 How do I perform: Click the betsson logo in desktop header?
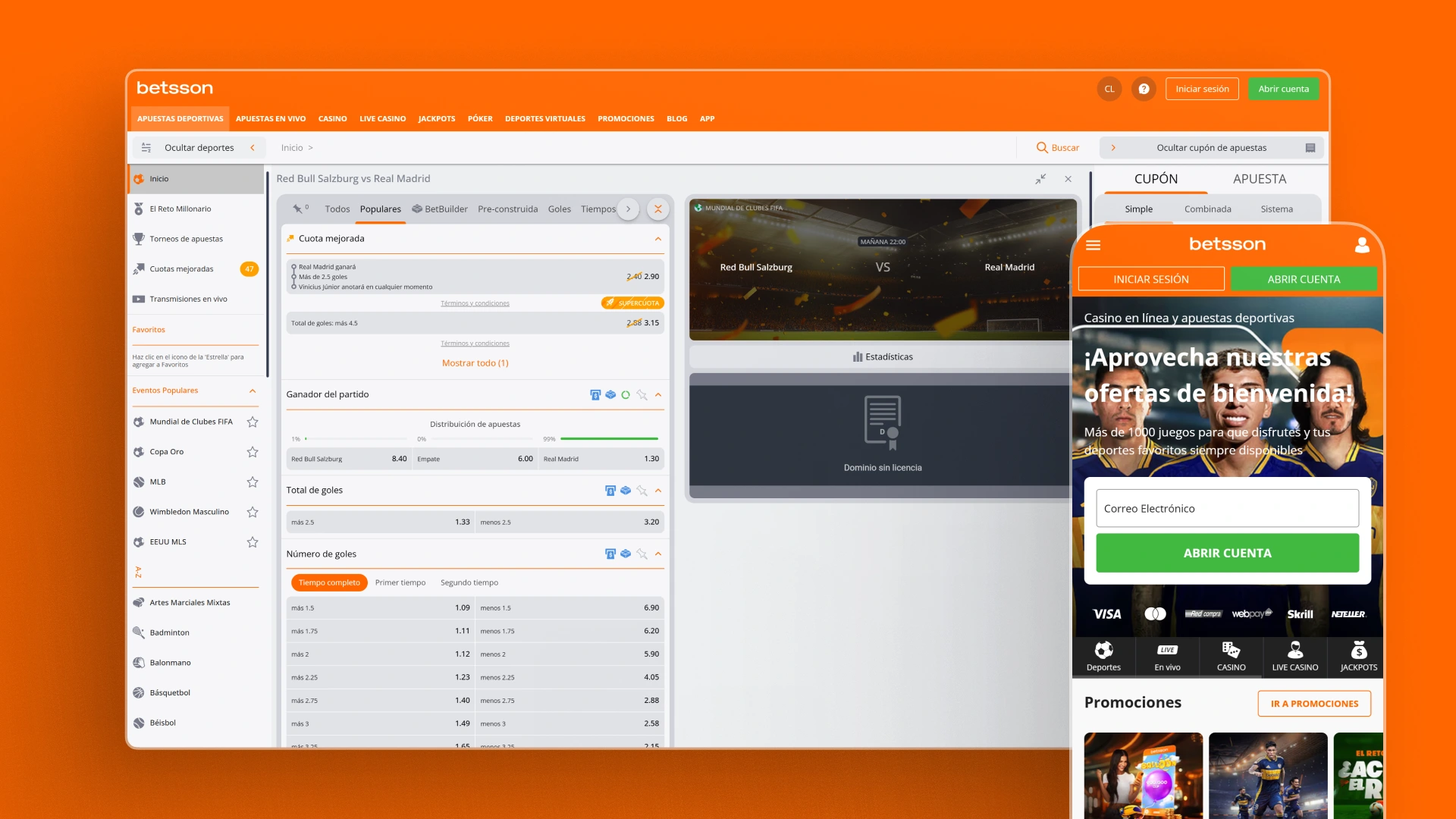(x=174, y=88)
